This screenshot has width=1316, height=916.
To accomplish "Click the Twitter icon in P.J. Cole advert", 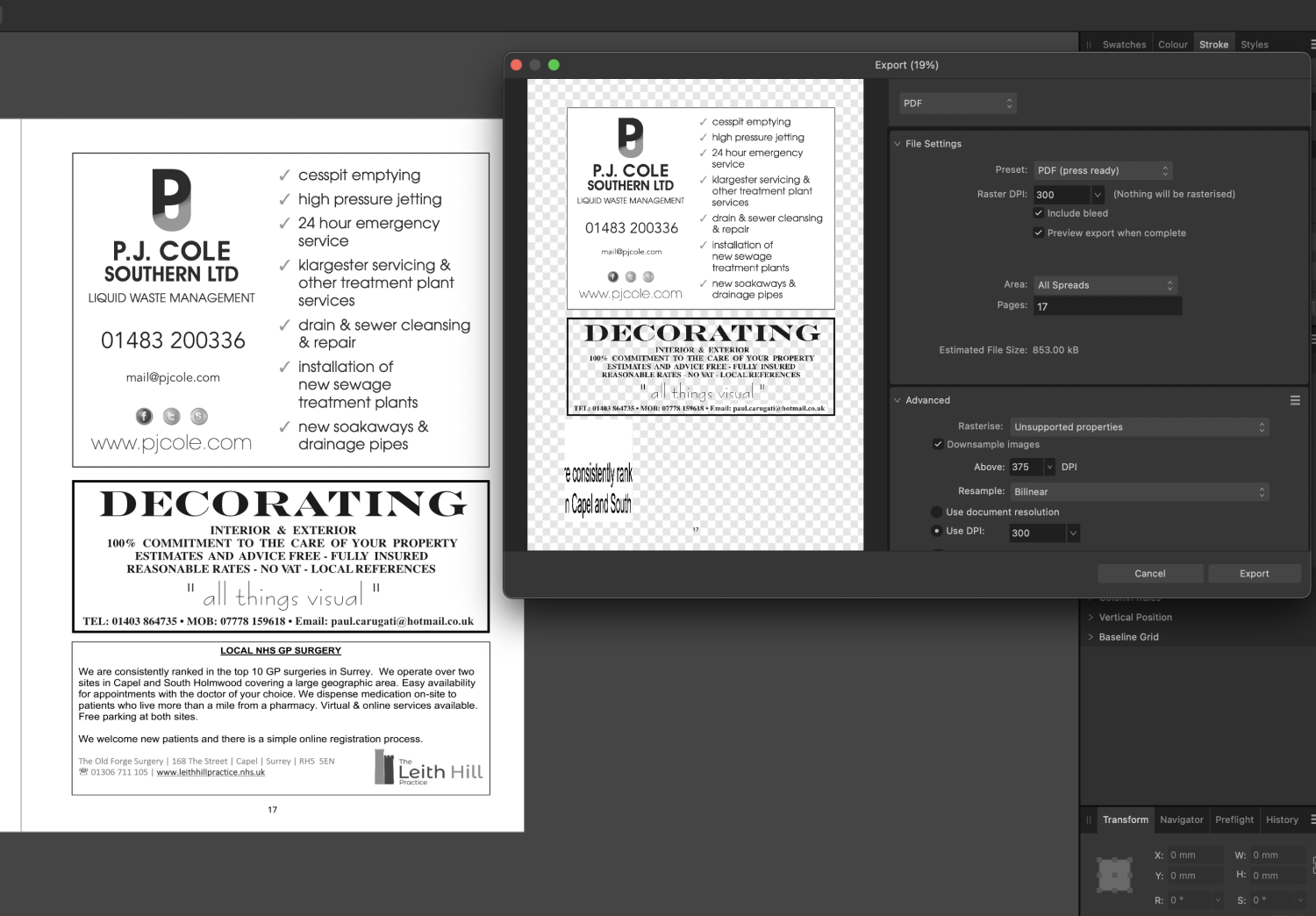I will coord(172,417).
